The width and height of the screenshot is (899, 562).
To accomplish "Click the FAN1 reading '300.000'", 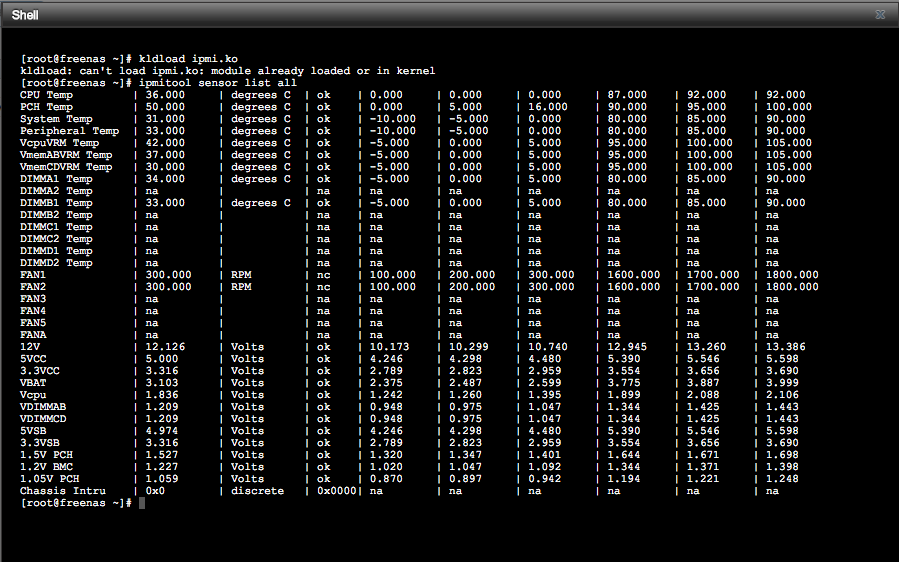I will 169,275.
